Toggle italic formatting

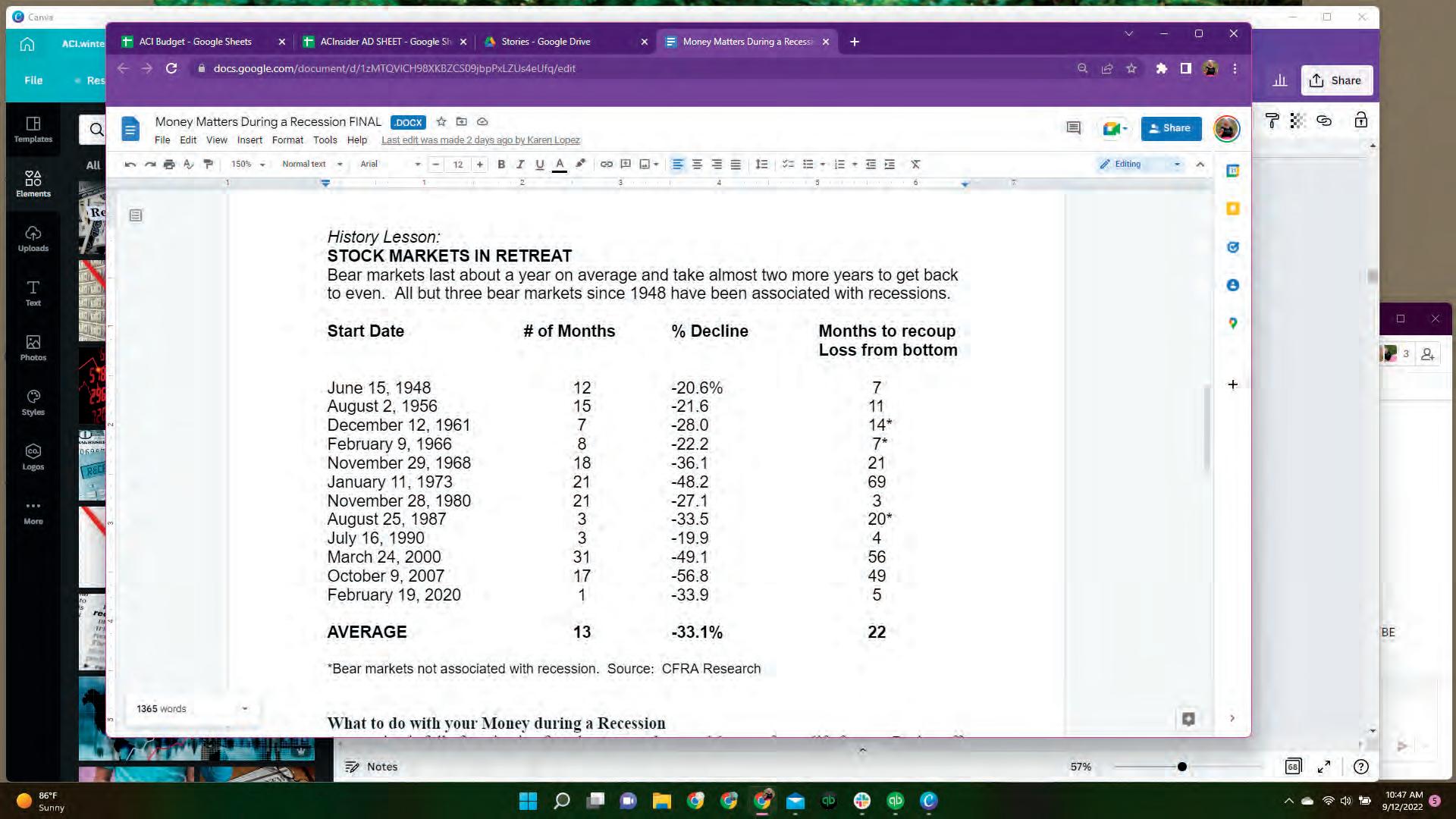point(520,165)
